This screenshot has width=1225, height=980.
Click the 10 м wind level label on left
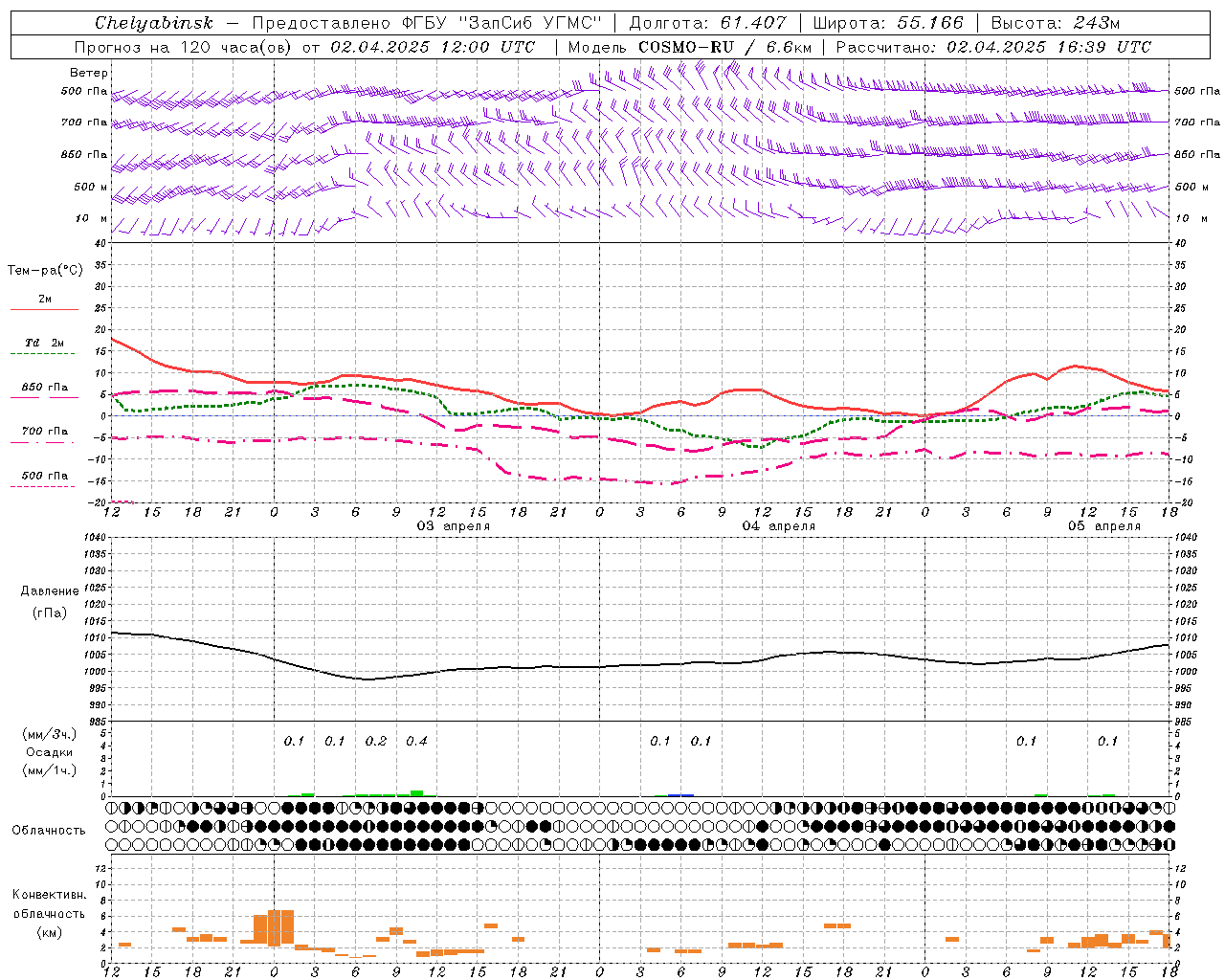coord(91,219)
